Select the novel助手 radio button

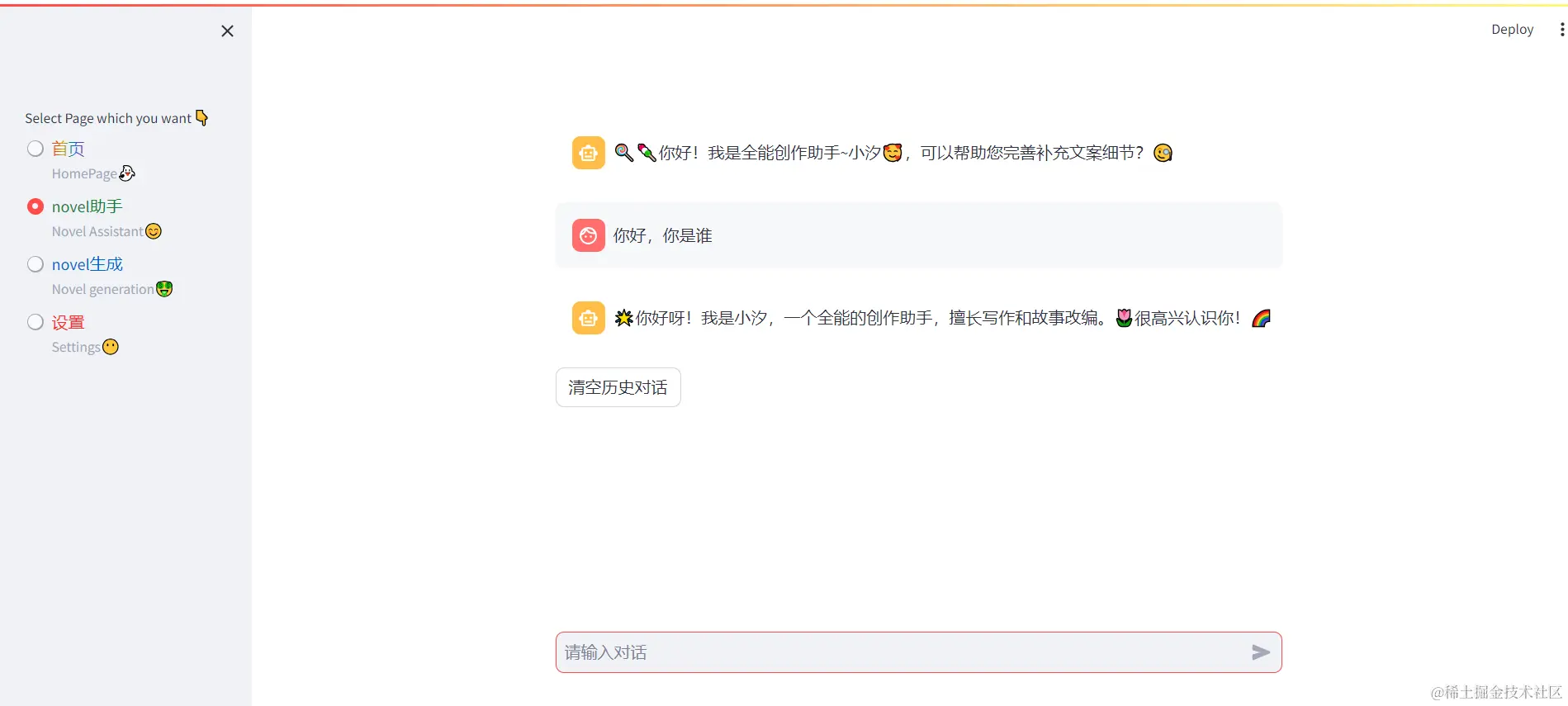[x=36, y=206]
